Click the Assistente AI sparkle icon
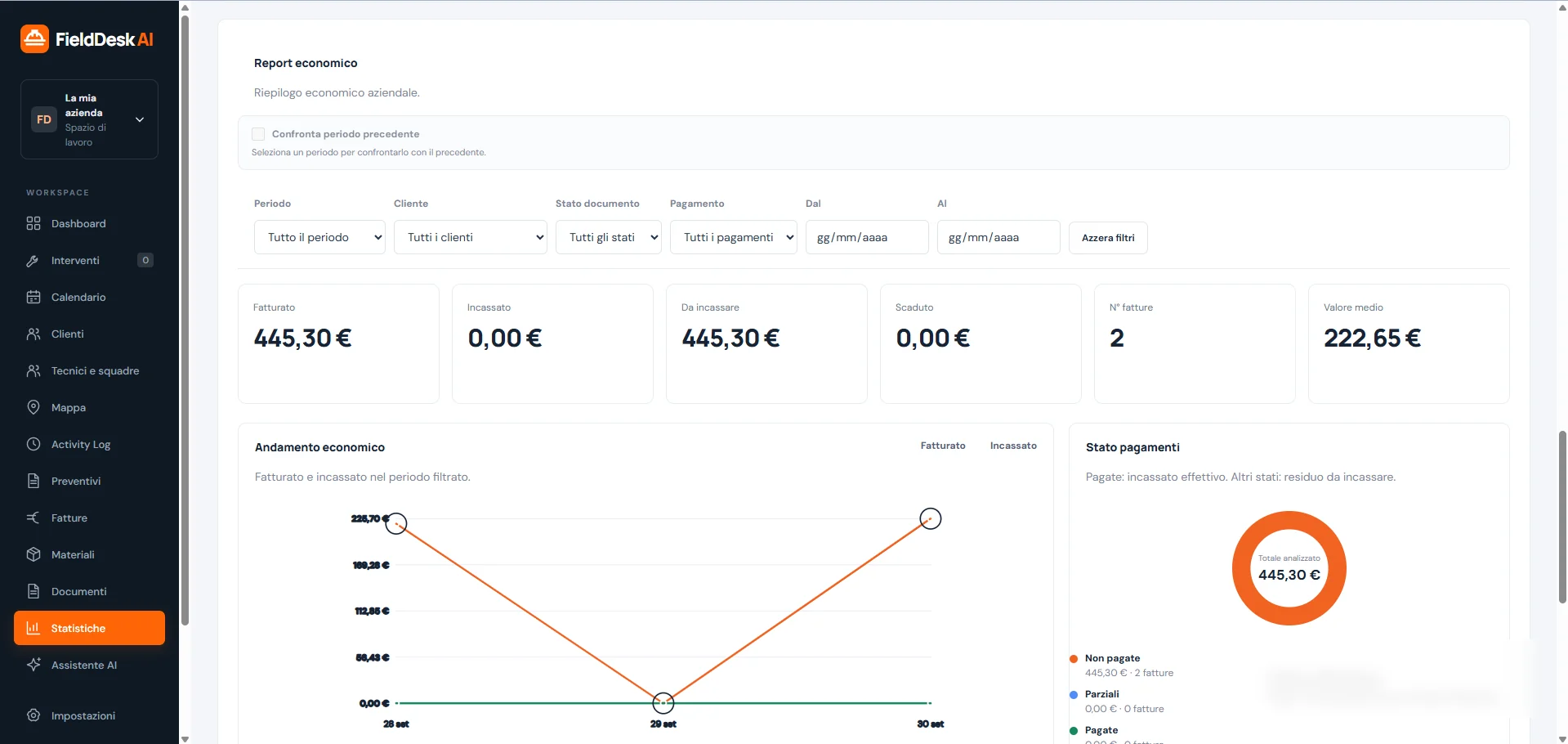Viewport: 1568px width, 744px height. click(34, 665)
